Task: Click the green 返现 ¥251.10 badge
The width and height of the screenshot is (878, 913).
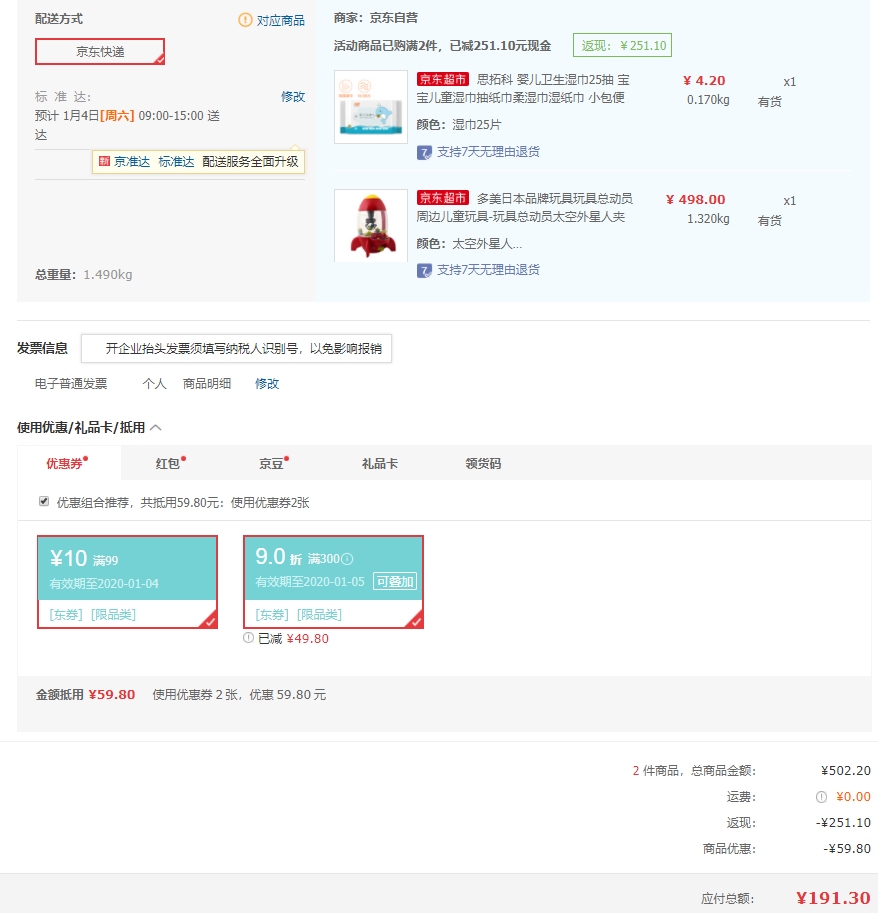Action: click(622, 45)
